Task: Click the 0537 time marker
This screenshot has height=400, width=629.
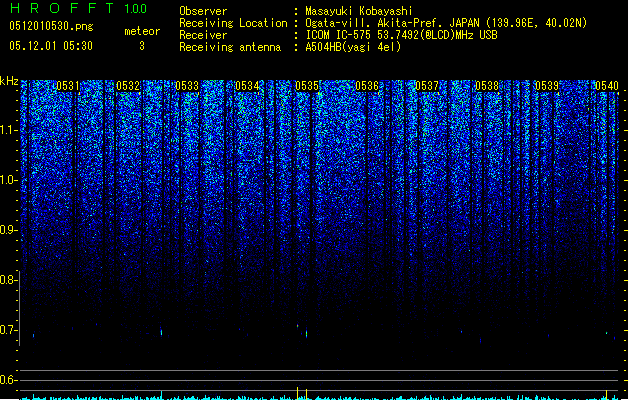Action: [427, 86]
